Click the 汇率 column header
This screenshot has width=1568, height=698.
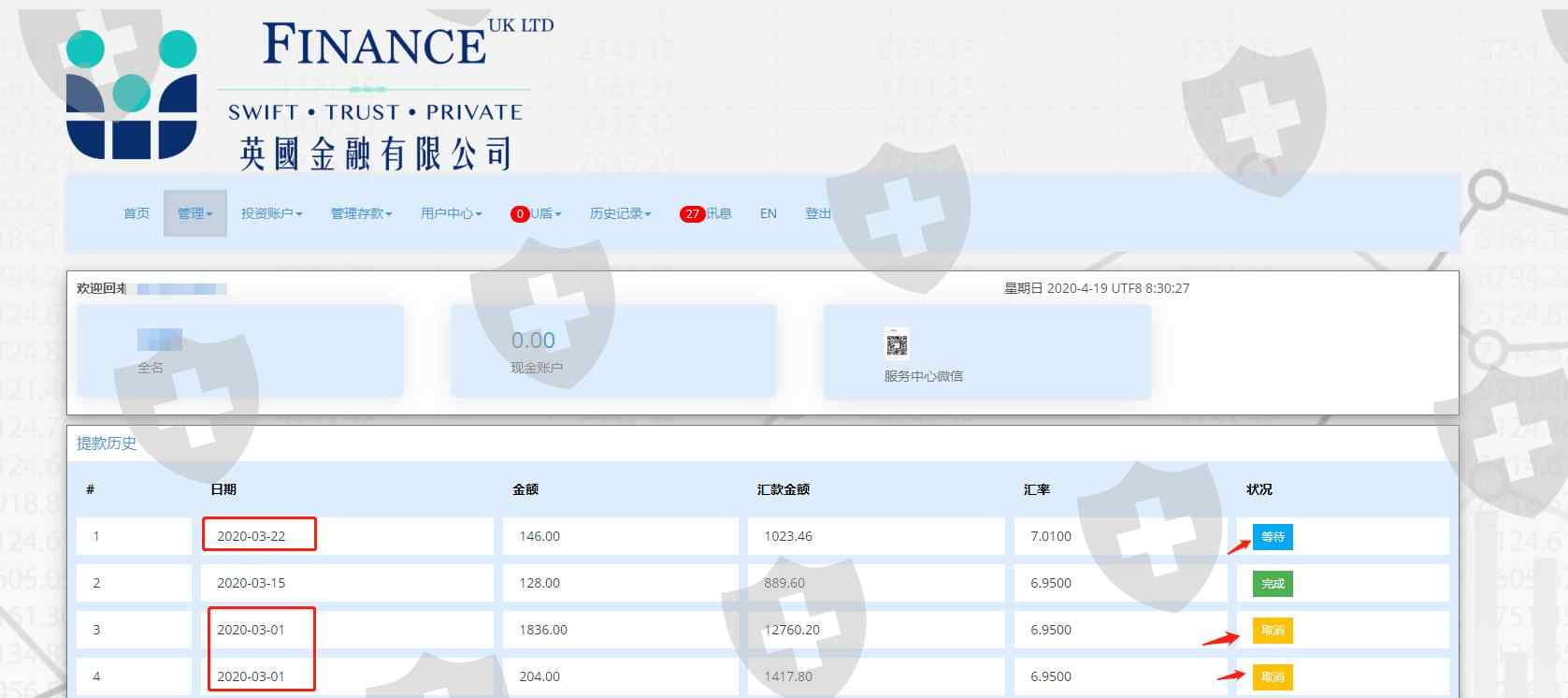(1037, 489)
